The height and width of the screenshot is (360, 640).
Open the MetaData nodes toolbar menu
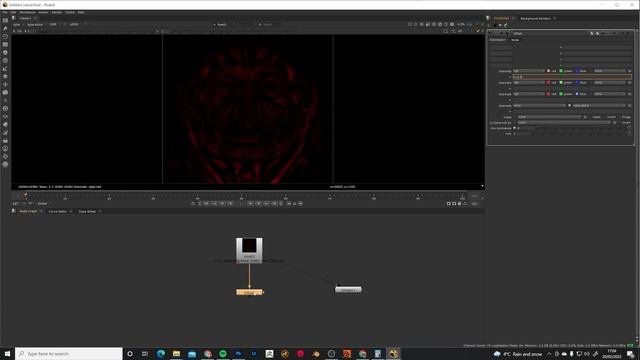(5, 124)
